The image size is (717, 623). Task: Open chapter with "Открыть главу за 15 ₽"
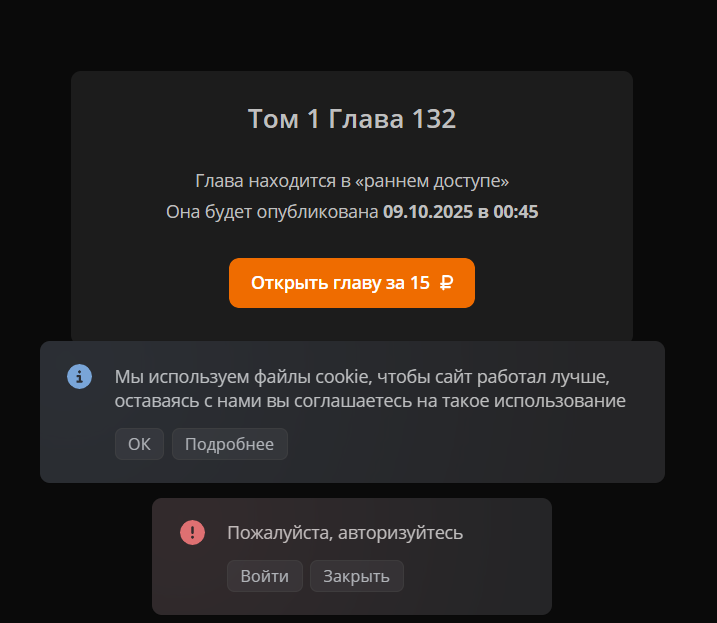click(x=352, y=283)
